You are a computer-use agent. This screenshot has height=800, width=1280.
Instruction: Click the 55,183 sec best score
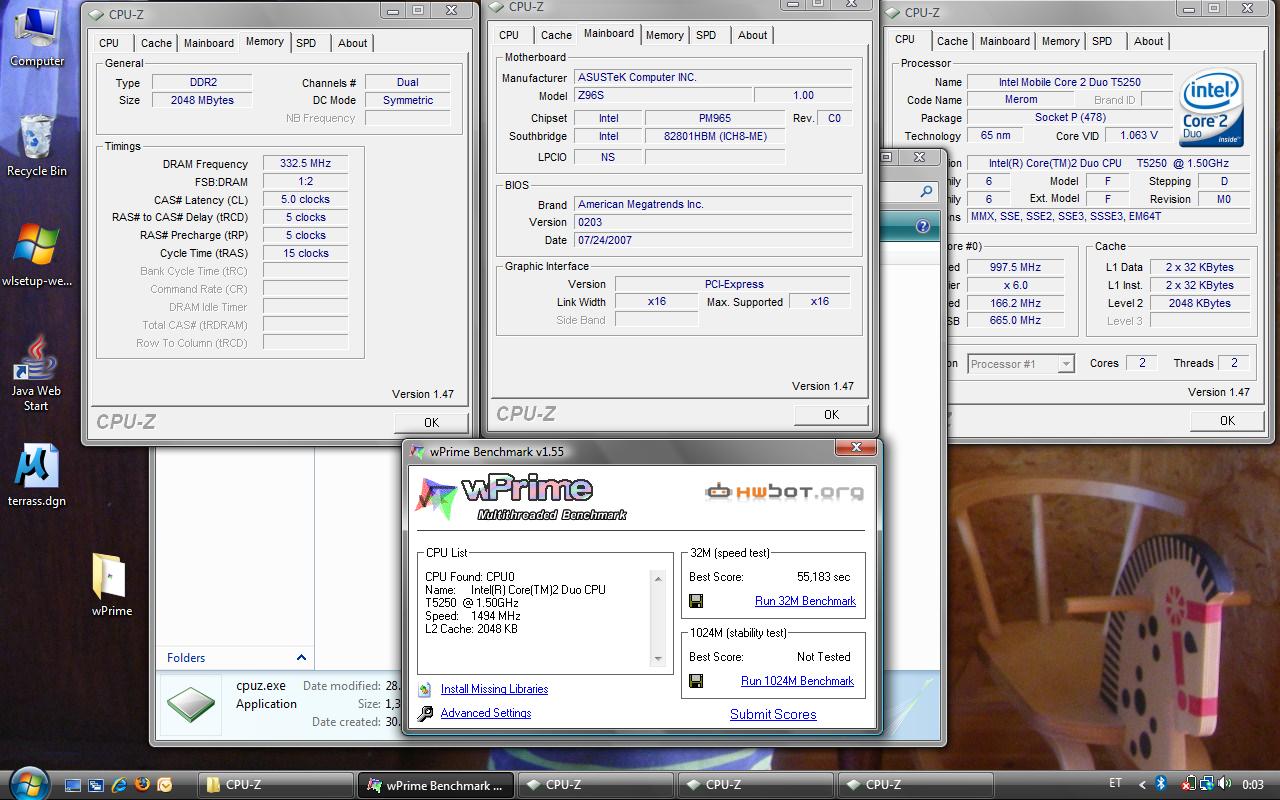(823, 577)
